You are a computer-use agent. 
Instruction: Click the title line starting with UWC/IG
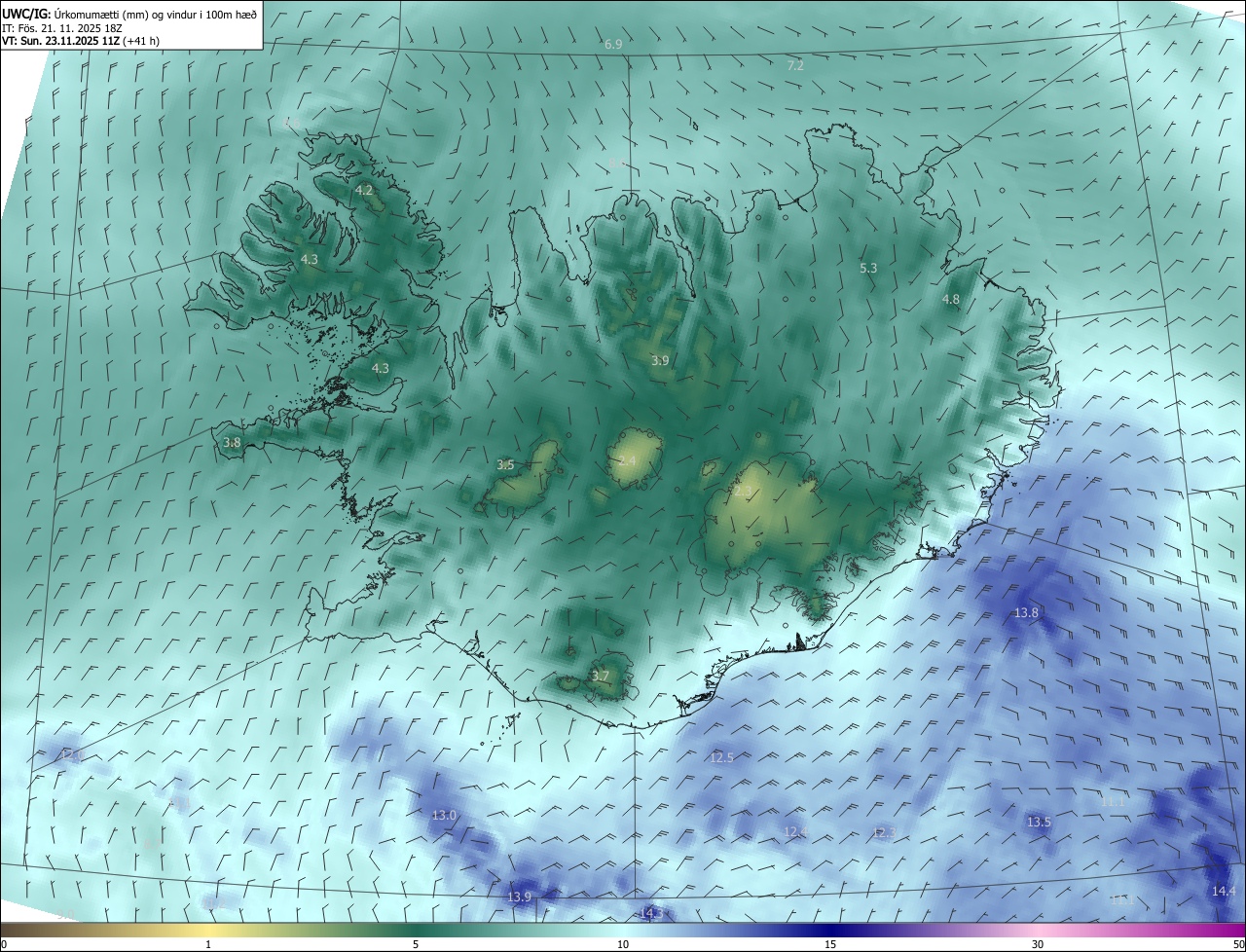pyautogui.click(x=129, y=14)
